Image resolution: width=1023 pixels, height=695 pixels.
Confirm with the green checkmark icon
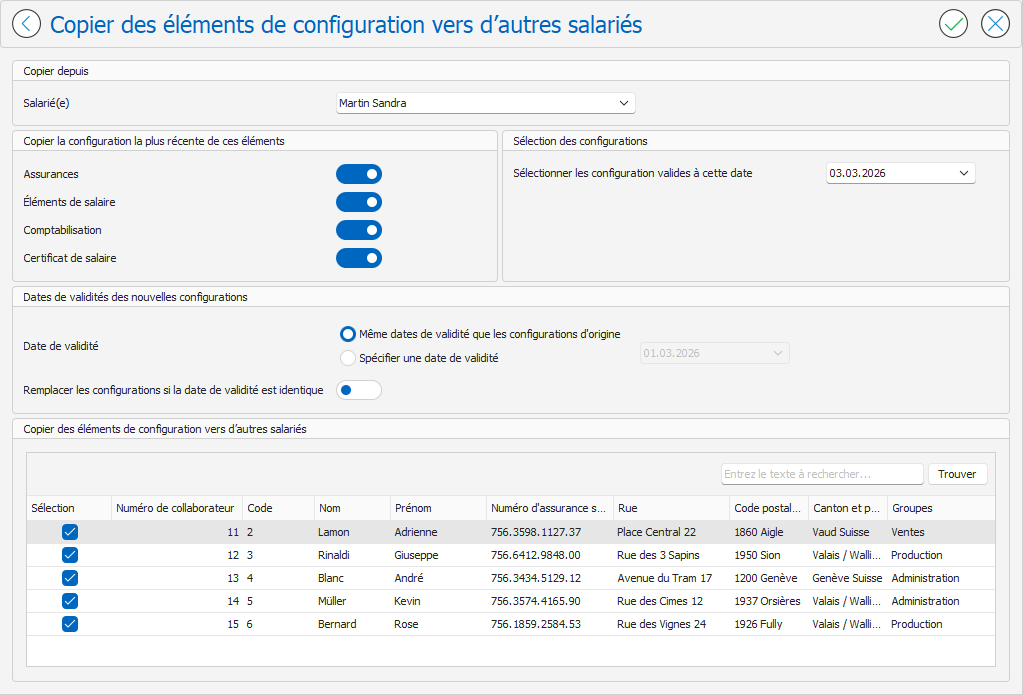(953, 24)
